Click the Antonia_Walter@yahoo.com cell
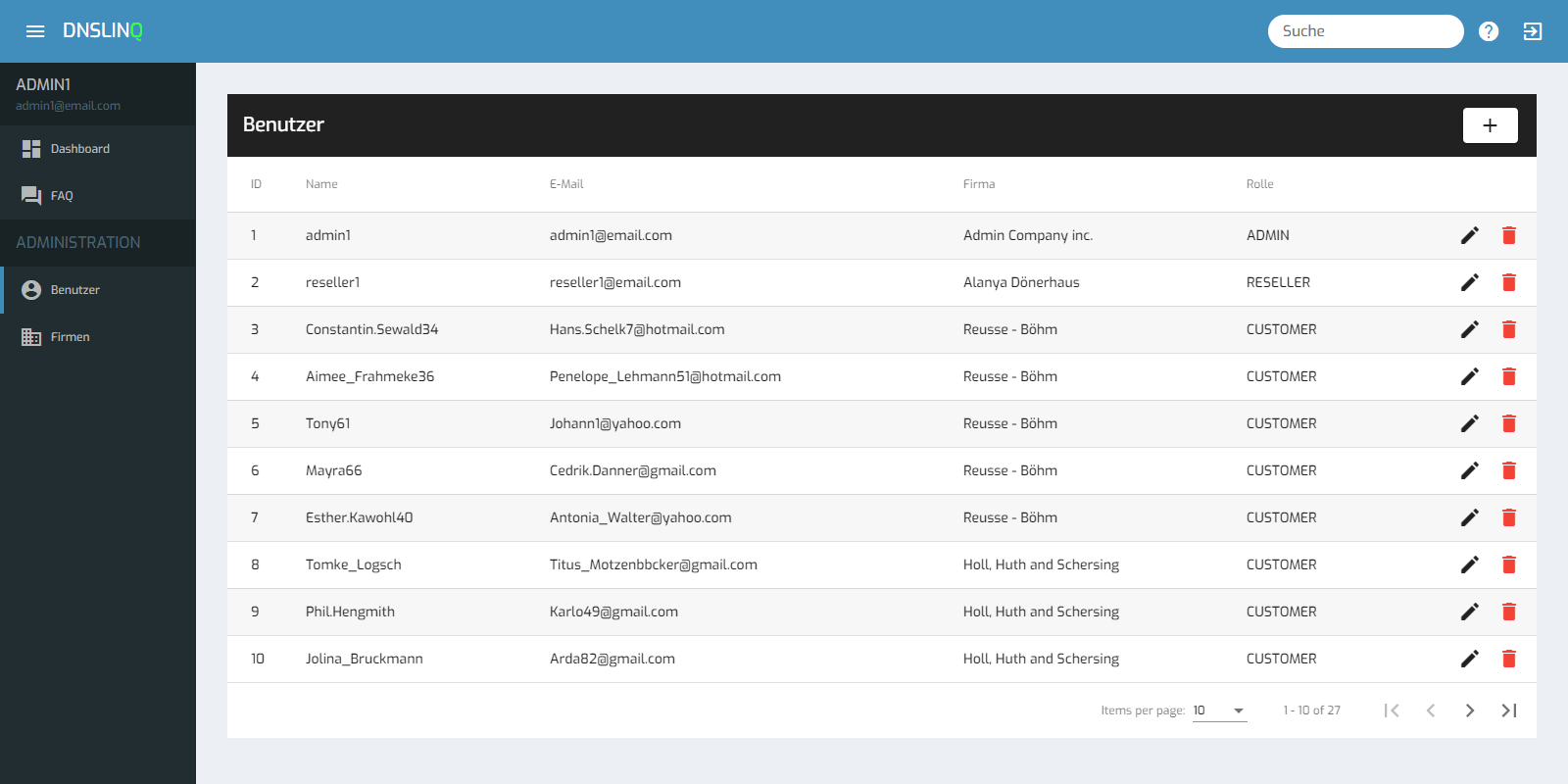 click(x=641, y=517)
